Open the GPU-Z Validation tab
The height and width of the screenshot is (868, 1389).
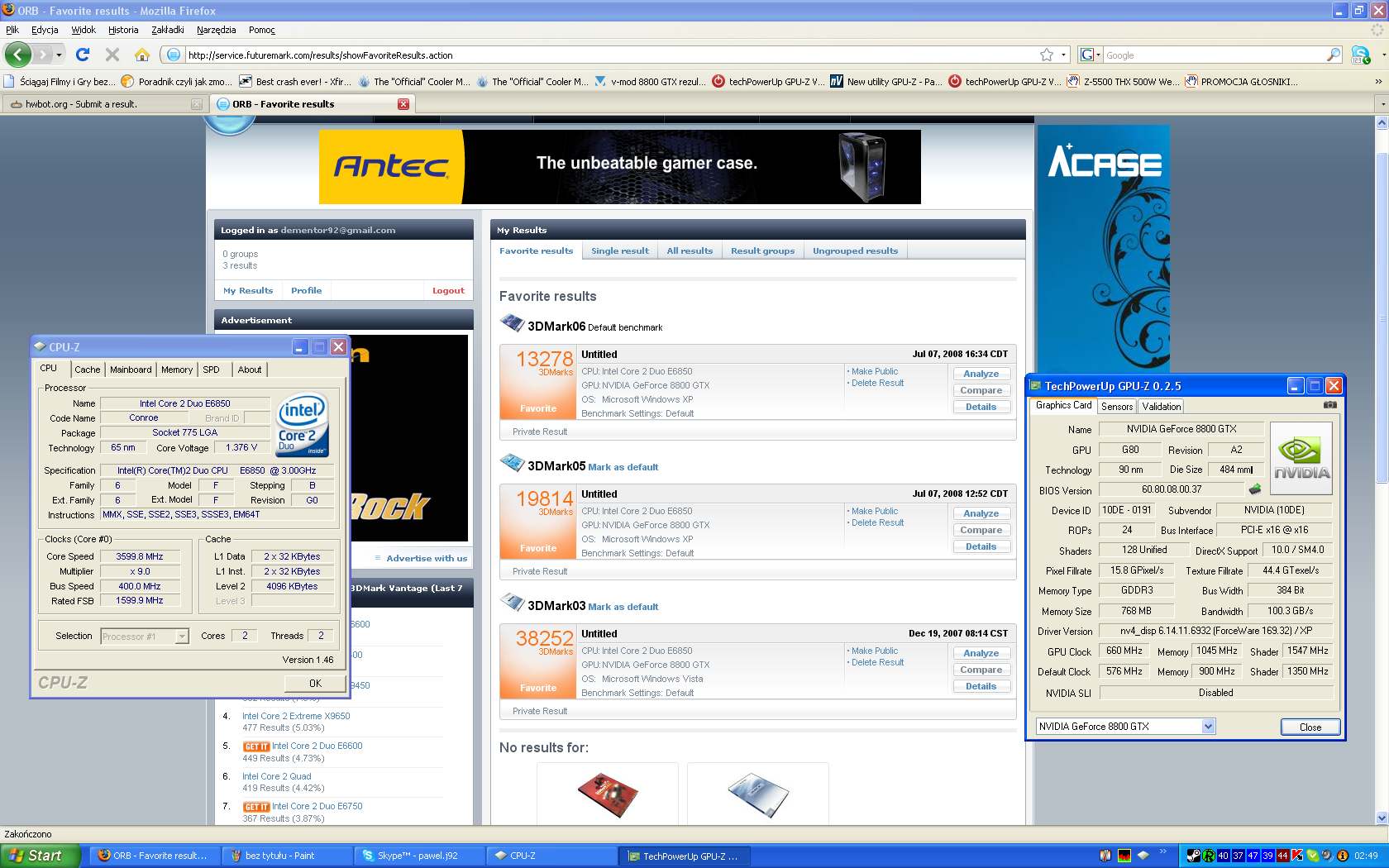[1162, 406]
